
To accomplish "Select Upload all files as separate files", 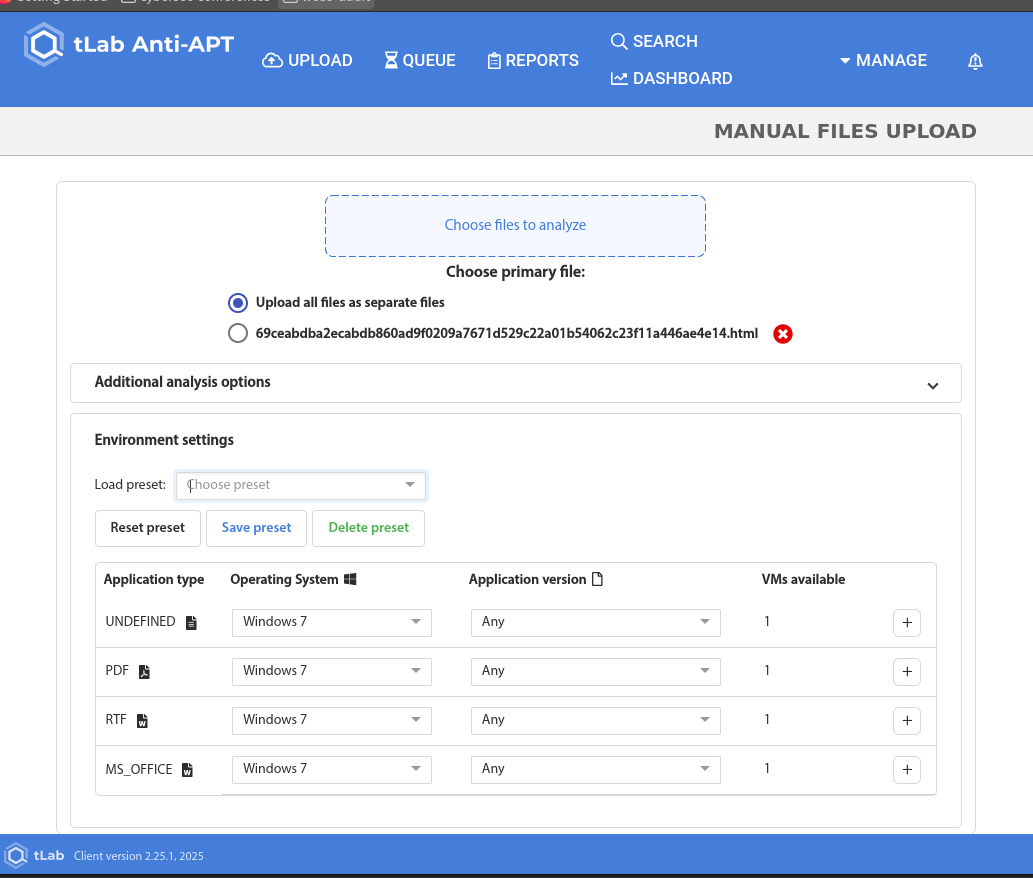I will click(238, 302).
